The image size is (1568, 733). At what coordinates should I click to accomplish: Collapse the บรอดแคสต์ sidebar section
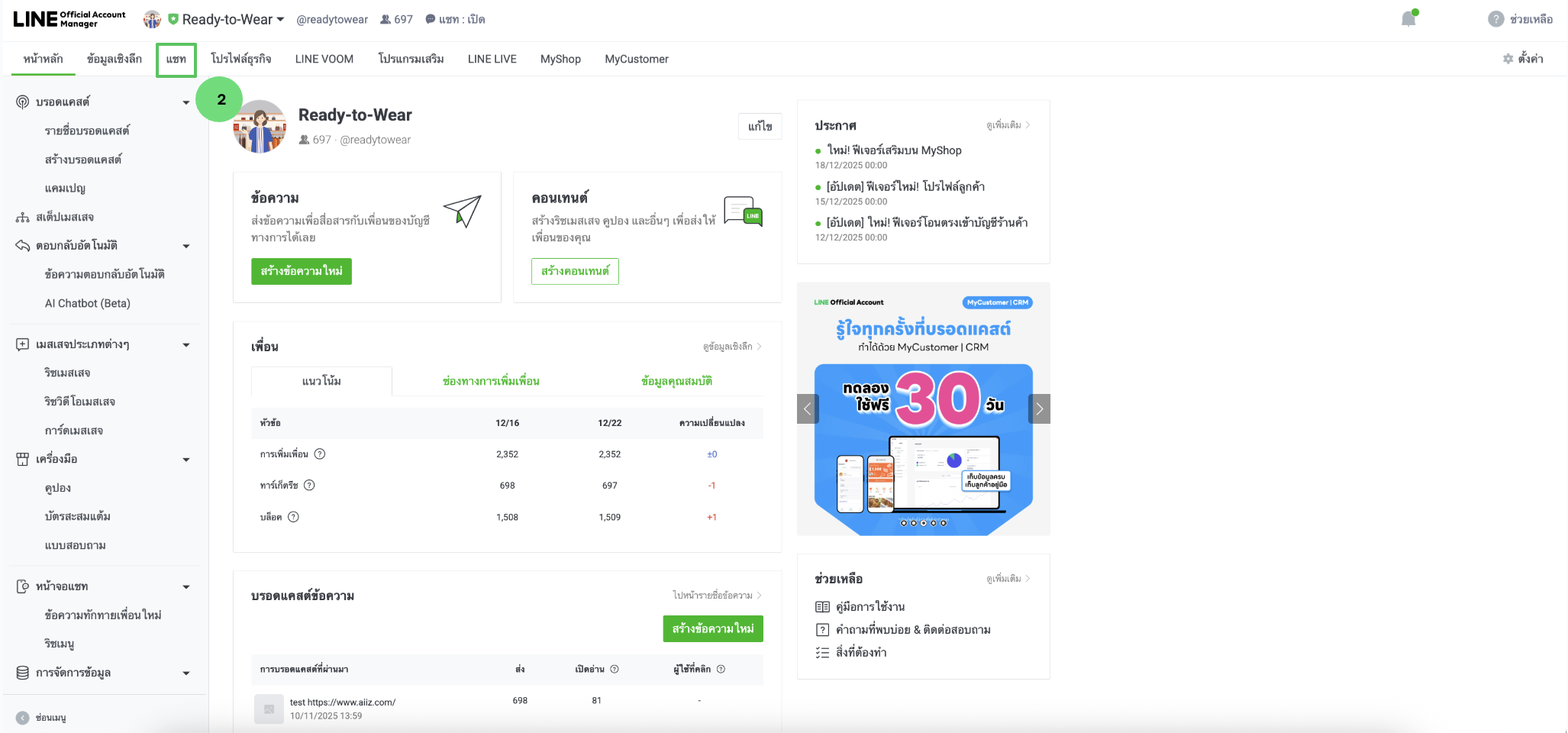coord(186,102)
